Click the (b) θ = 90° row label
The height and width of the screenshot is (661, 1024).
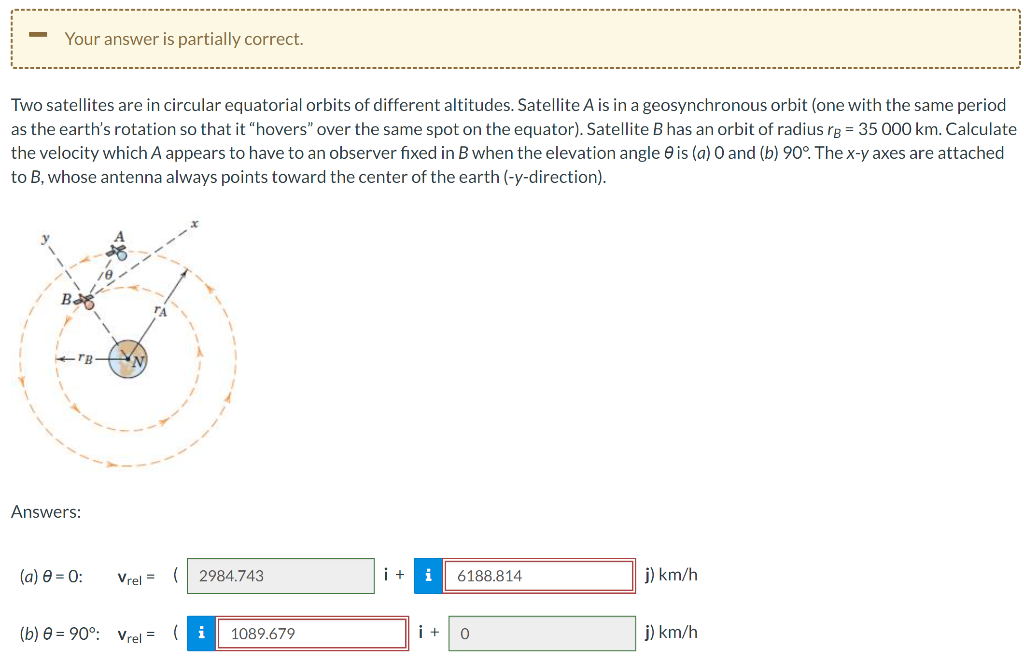tap(60, 632)
